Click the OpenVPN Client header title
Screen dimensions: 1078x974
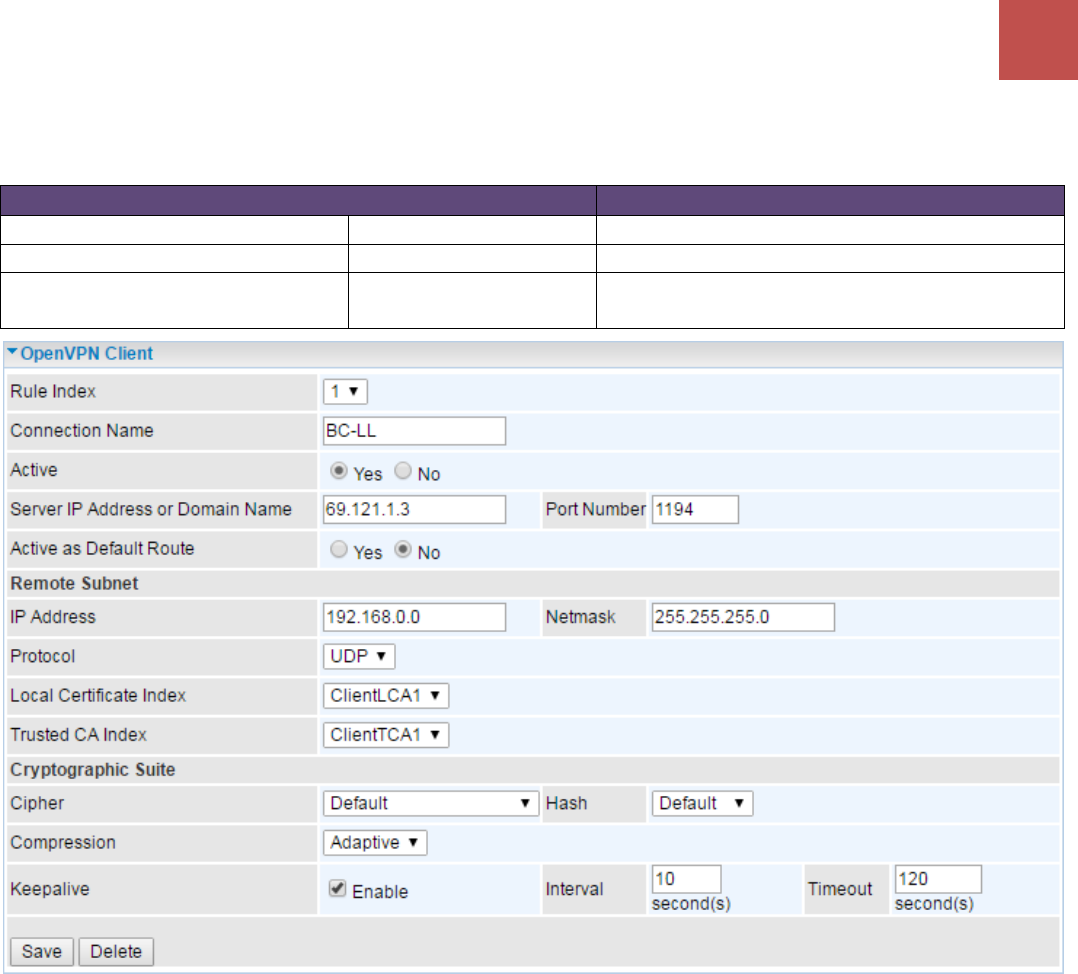(87, 353)
